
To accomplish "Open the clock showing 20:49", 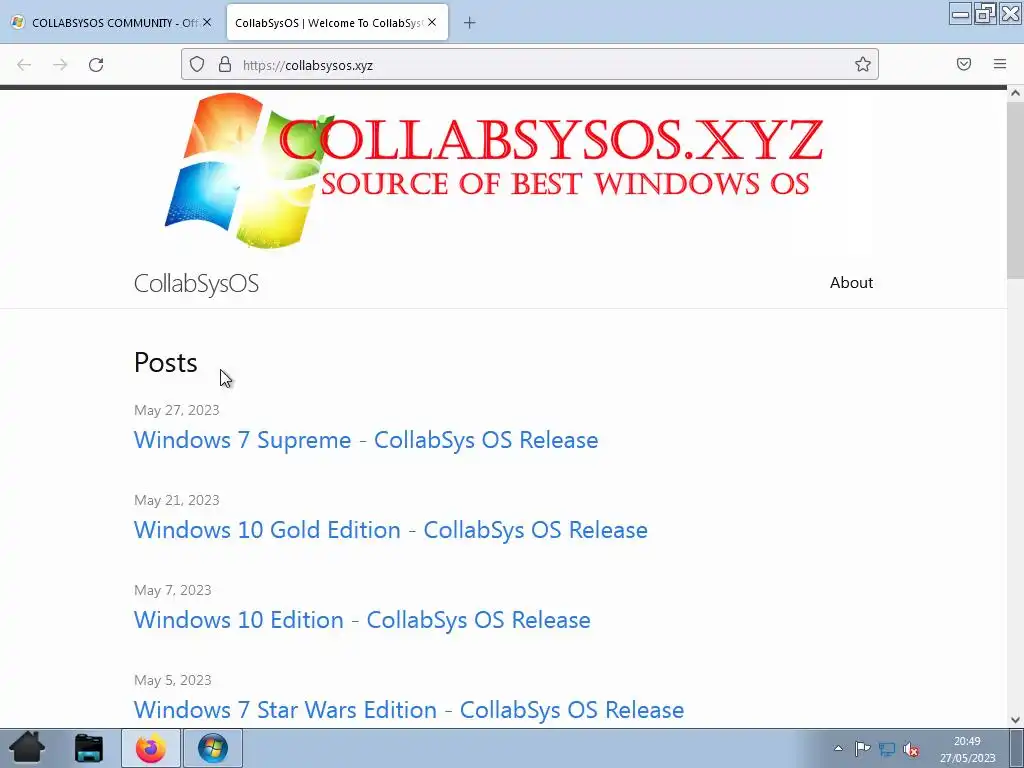I will (x=967, y=749).
